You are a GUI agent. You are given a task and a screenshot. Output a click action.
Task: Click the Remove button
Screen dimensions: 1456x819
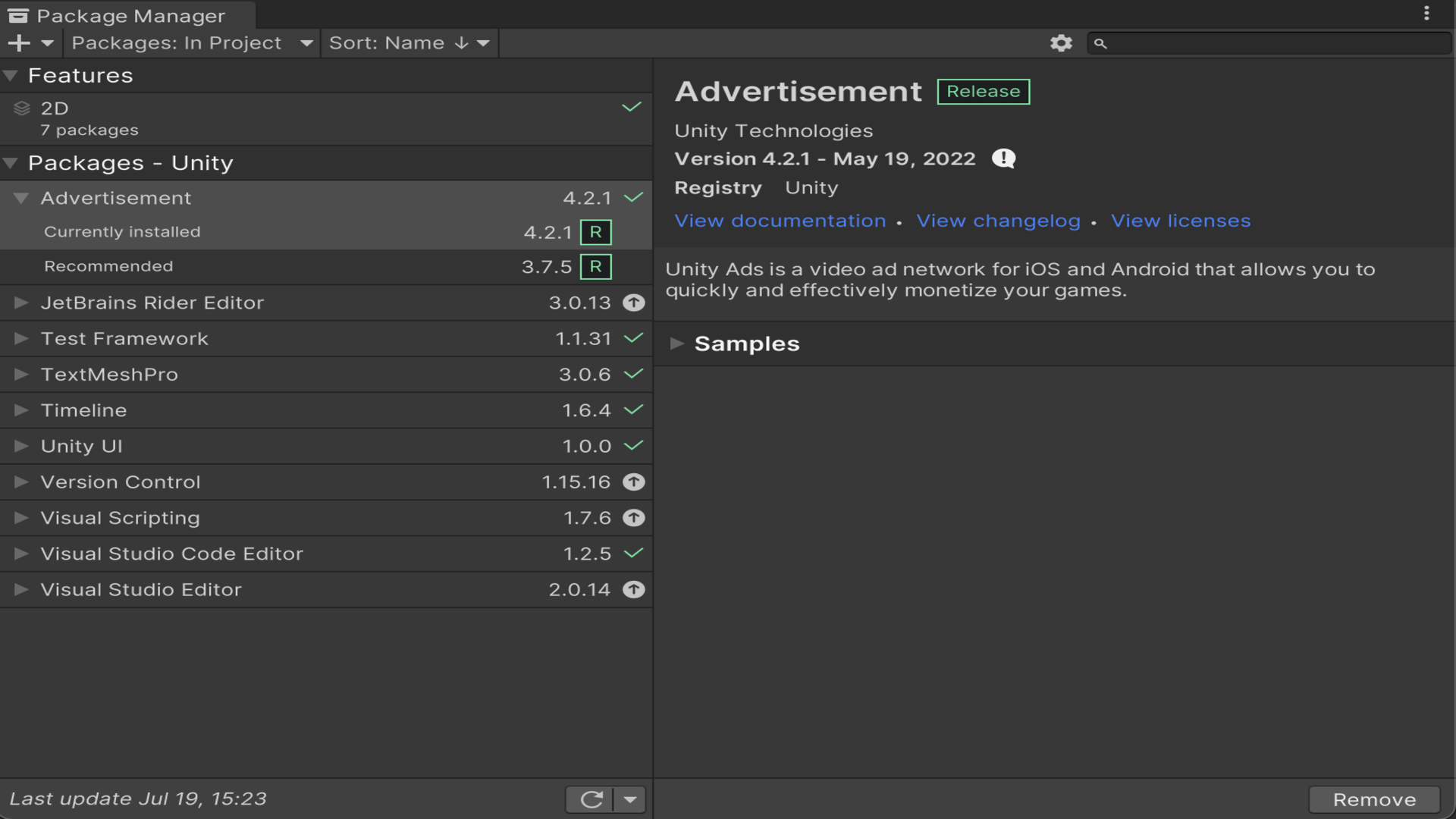1373,799
